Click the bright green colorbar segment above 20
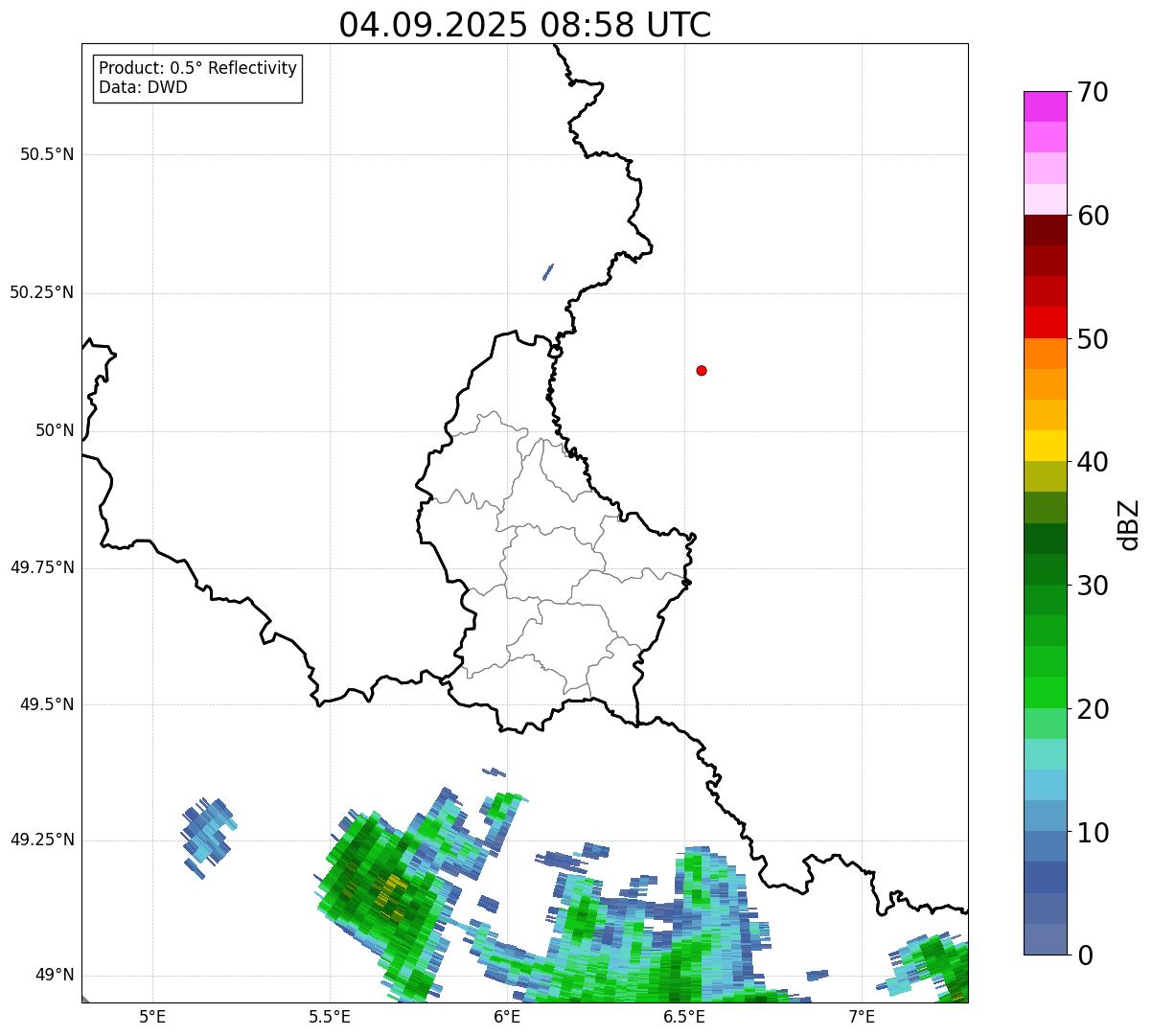This screenshot has height=1036, width=1152. [1045, 693]
